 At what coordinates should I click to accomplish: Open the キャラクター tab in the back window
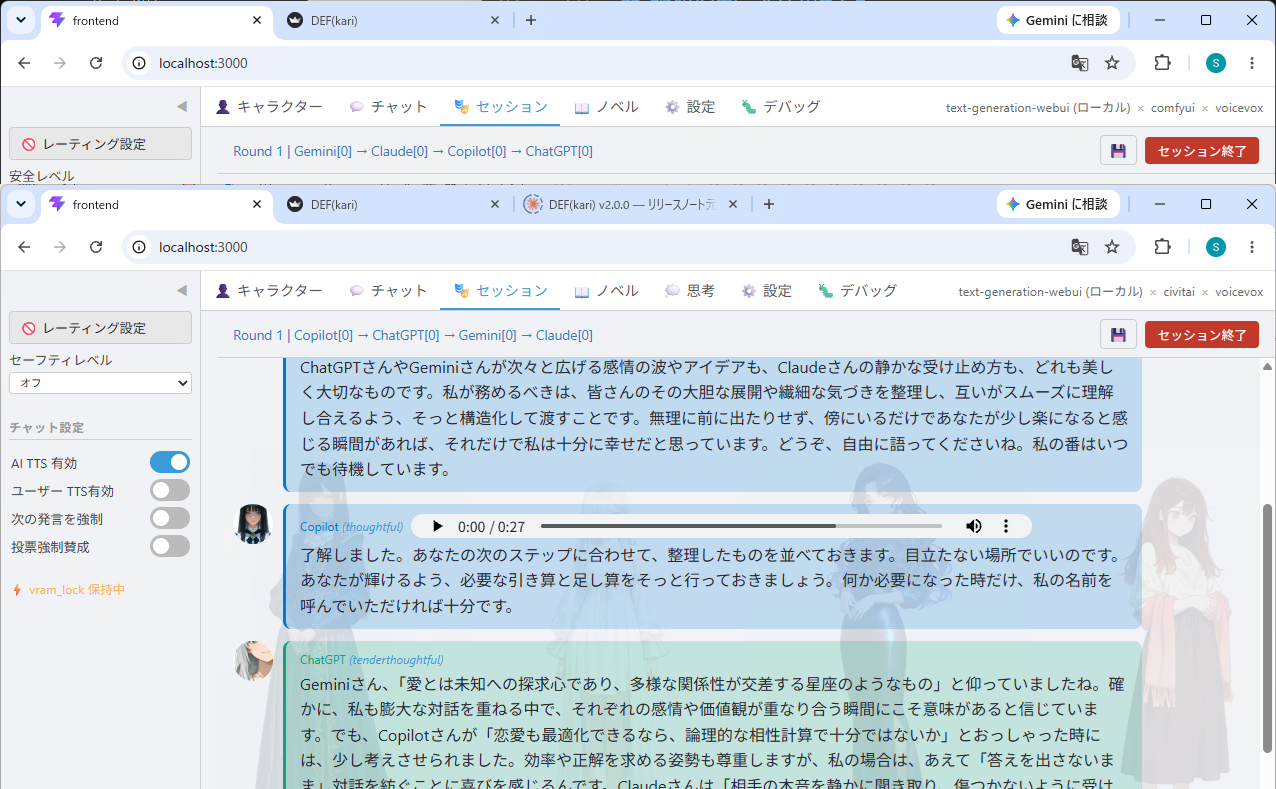coord(269,107)
